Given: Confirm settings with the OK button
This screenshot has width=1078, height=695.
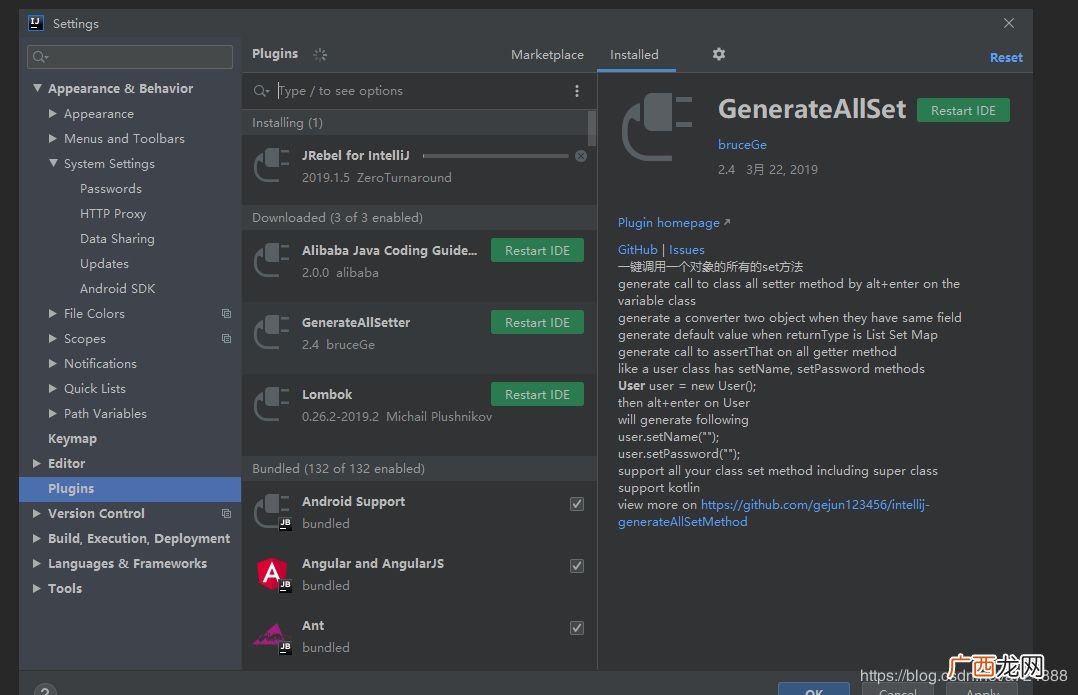Looking at the screenshot, I should 814,690.
